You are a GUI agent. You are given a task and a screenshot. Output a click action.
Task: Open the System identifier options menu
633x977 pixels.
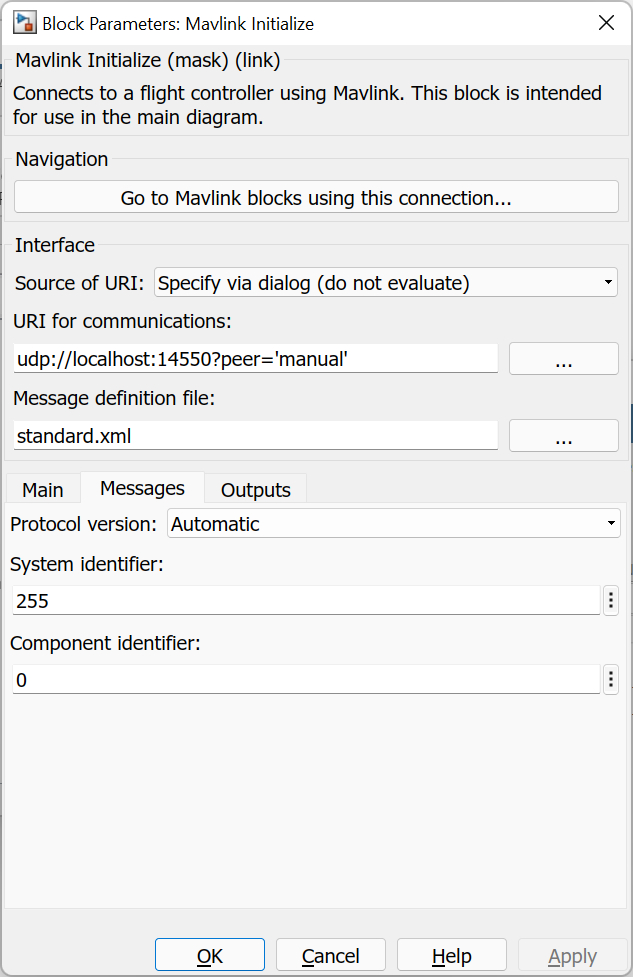point(610,600)
